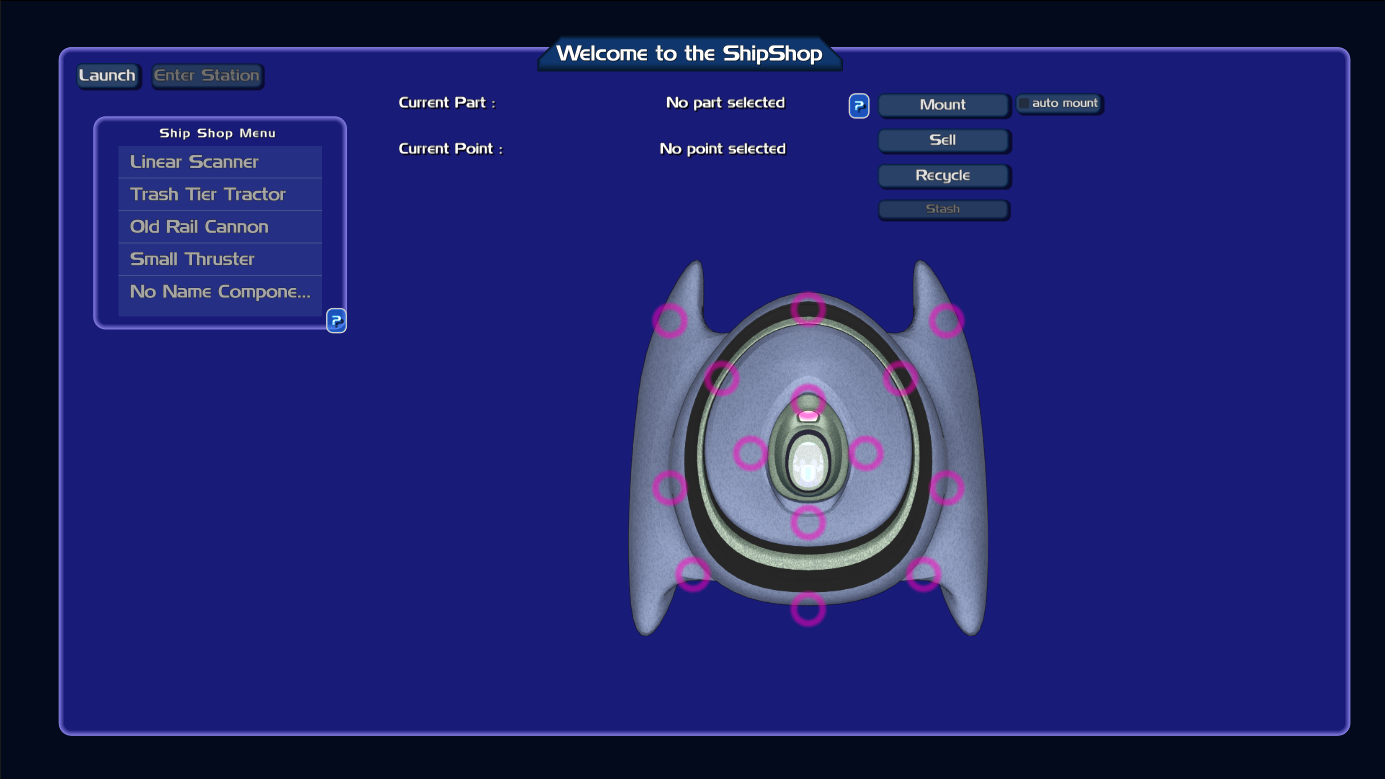The image size is (1385, 779).
Task: Open help icon on Ship Shop Menu panel
Action: pos(337,321)
